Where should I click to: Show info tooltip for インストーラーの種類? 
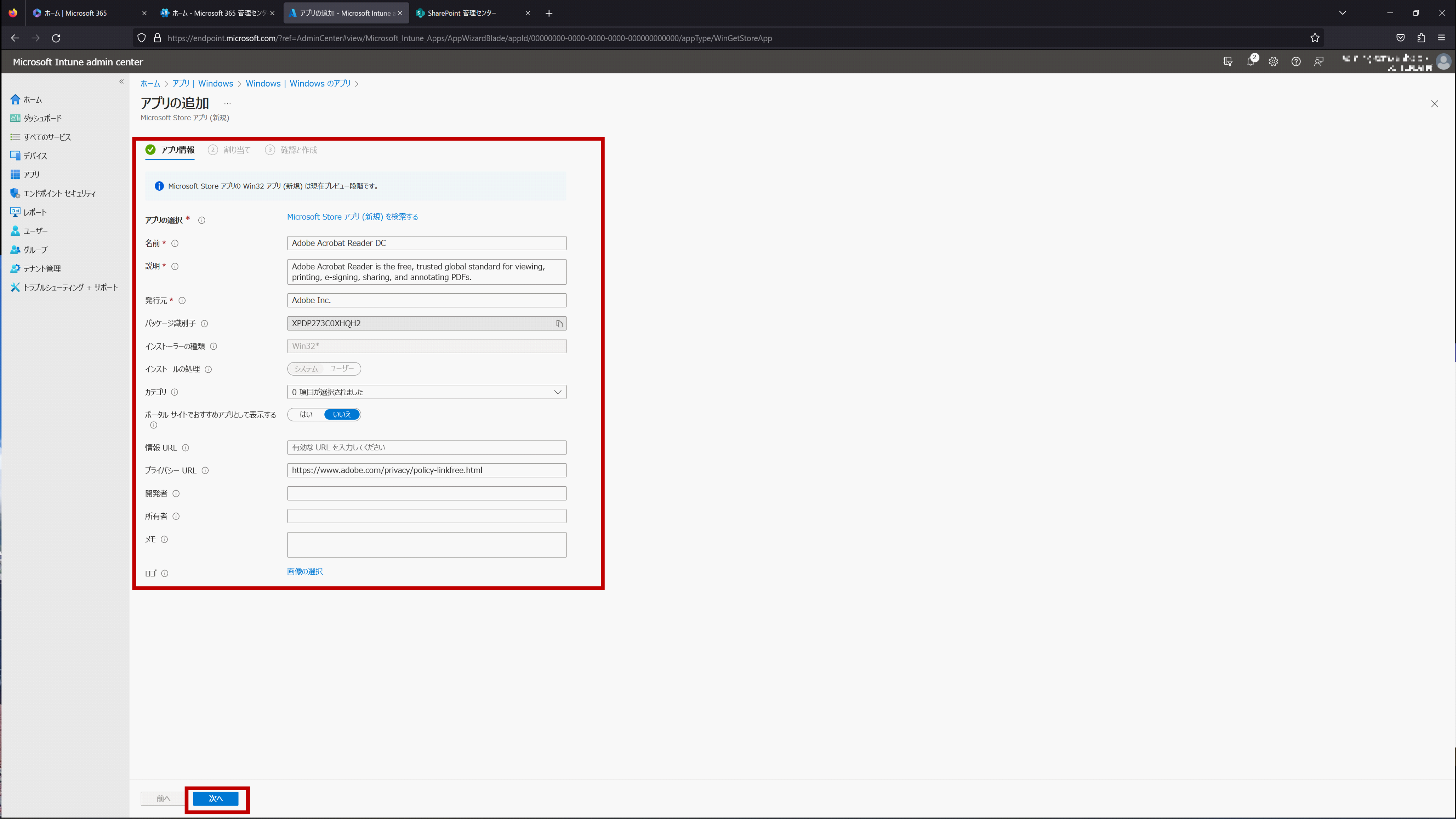tap(214, 346)
